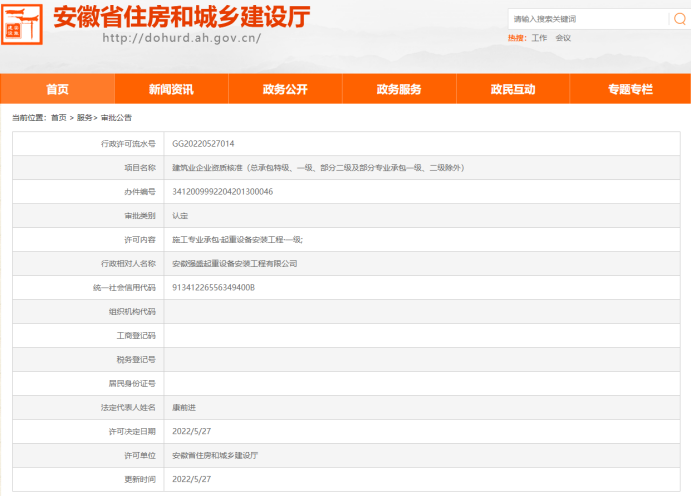Click the case number 341200999220420130​0046 cell
The image size is (692, 496).
tap(222, 191)
